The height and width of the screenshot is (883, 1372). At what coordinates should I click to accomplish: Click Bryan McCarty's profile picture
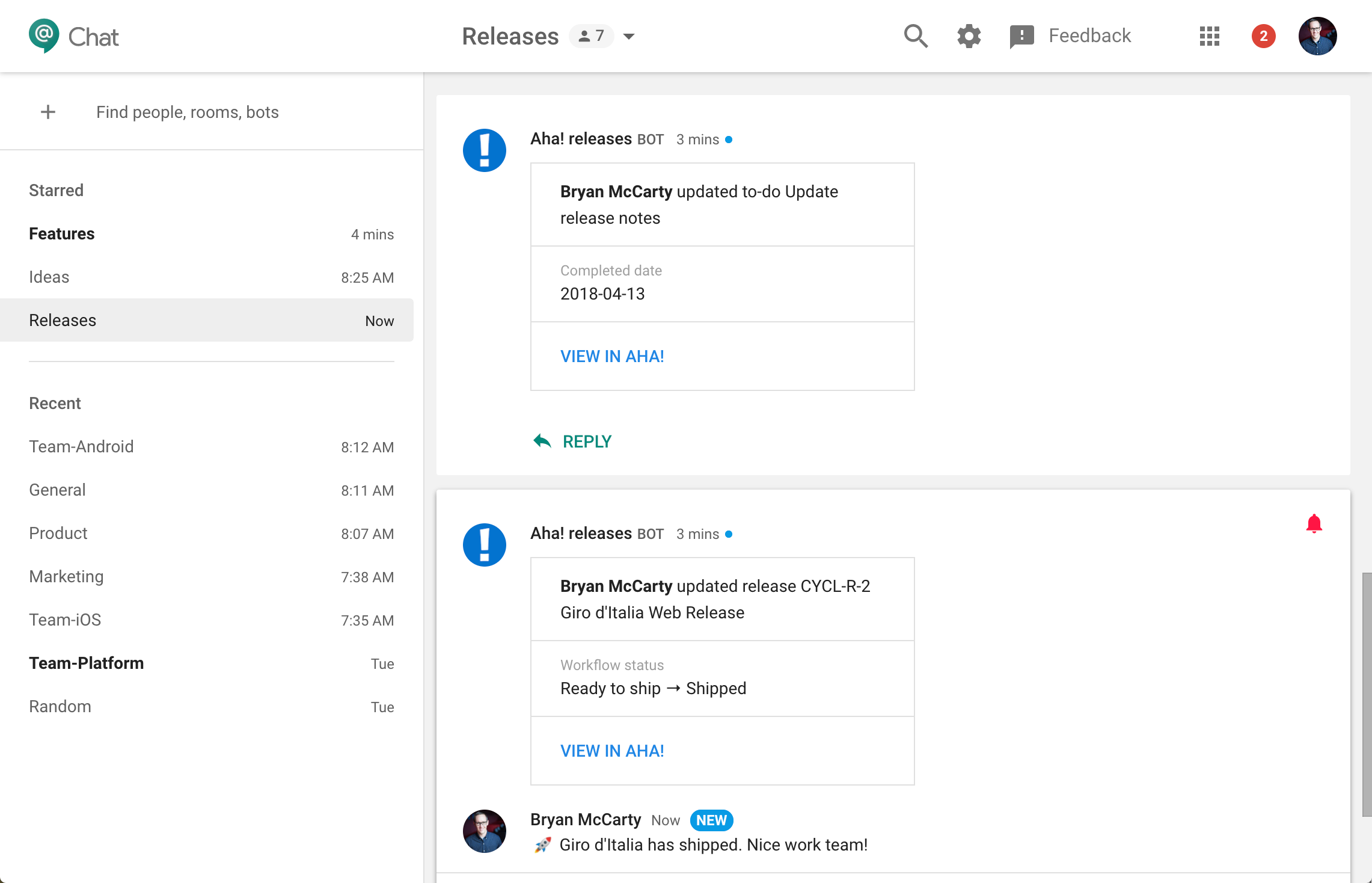pyautogui.click(x=1318, y=36)
